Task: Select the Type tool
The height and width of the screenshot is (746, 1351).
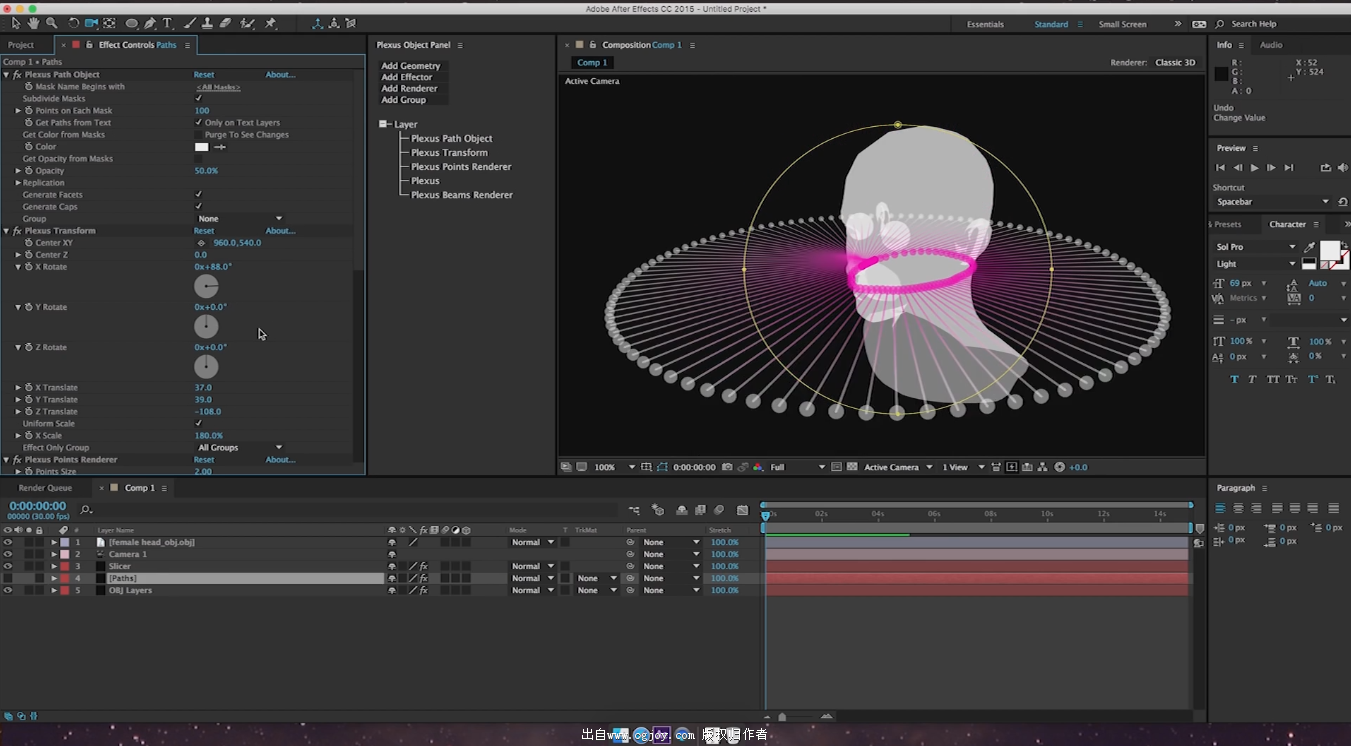Action: (167, 23)
